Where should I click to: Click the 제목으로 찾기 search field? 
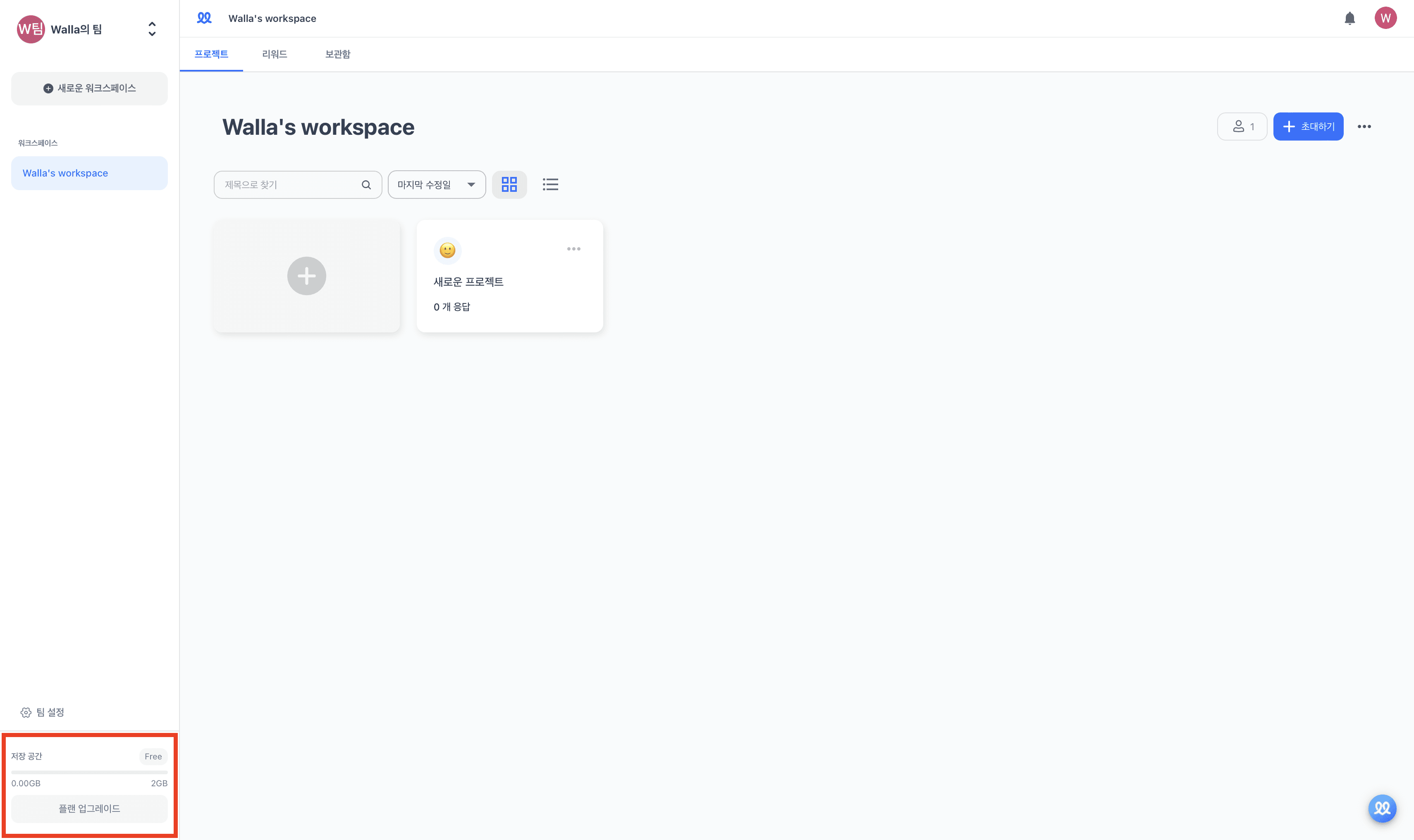click(289, 184)
